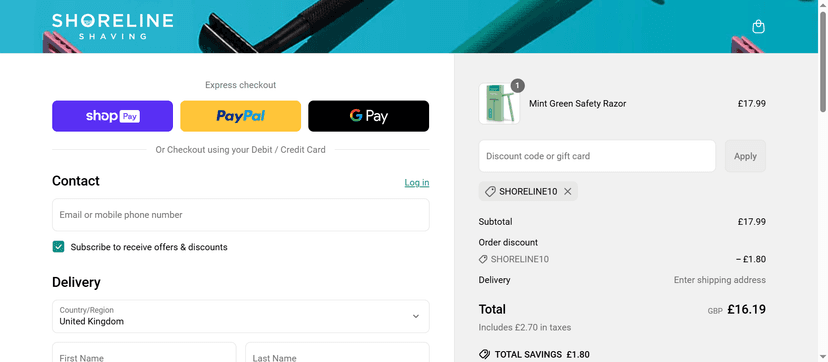Image resolution: width=828 pixels, height=362 pixels.
Task: Focus the Email or mobile phone number field
Action: click(240, 215)
